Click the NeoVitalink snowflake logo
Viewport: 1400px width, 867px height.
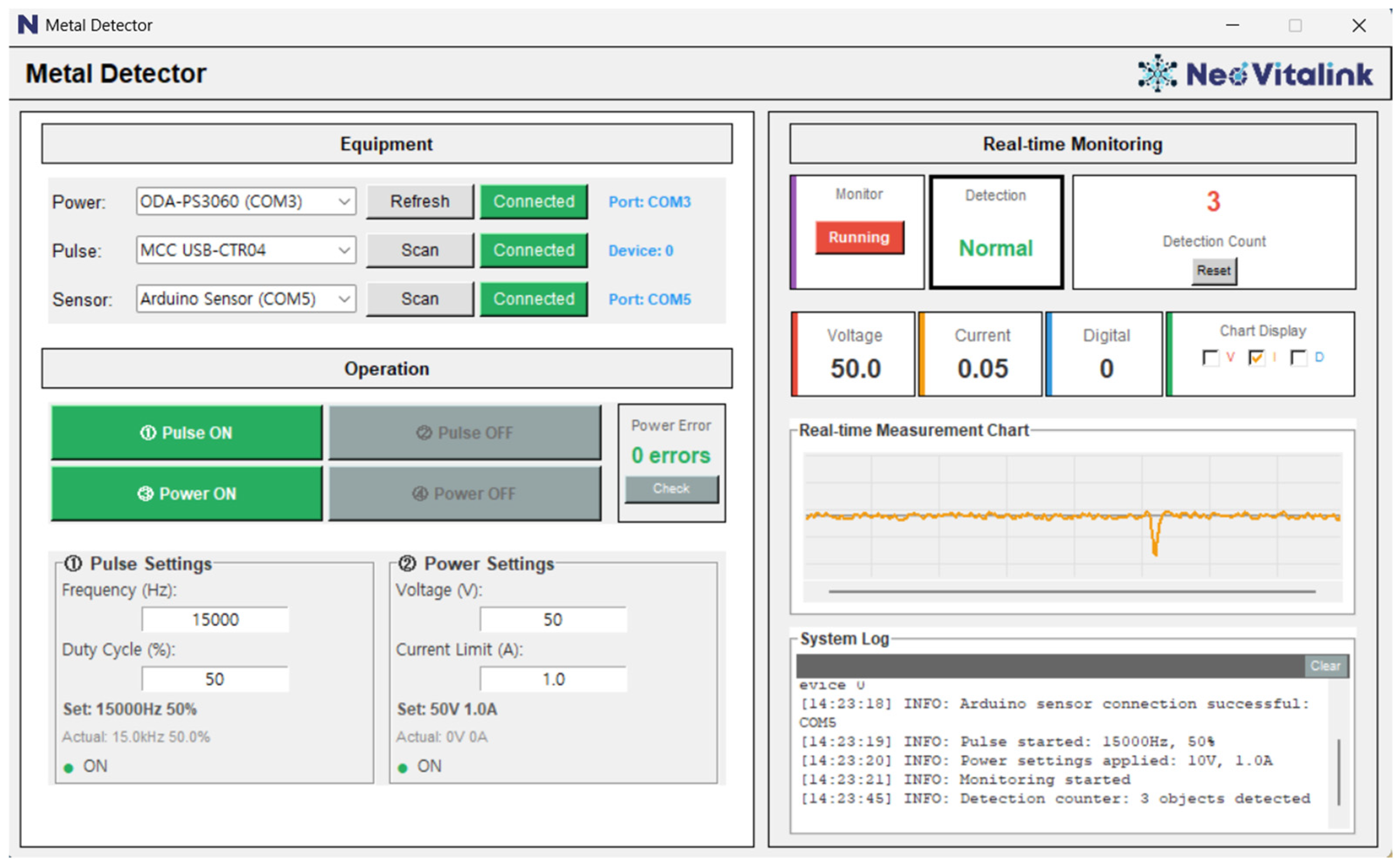1156,73
